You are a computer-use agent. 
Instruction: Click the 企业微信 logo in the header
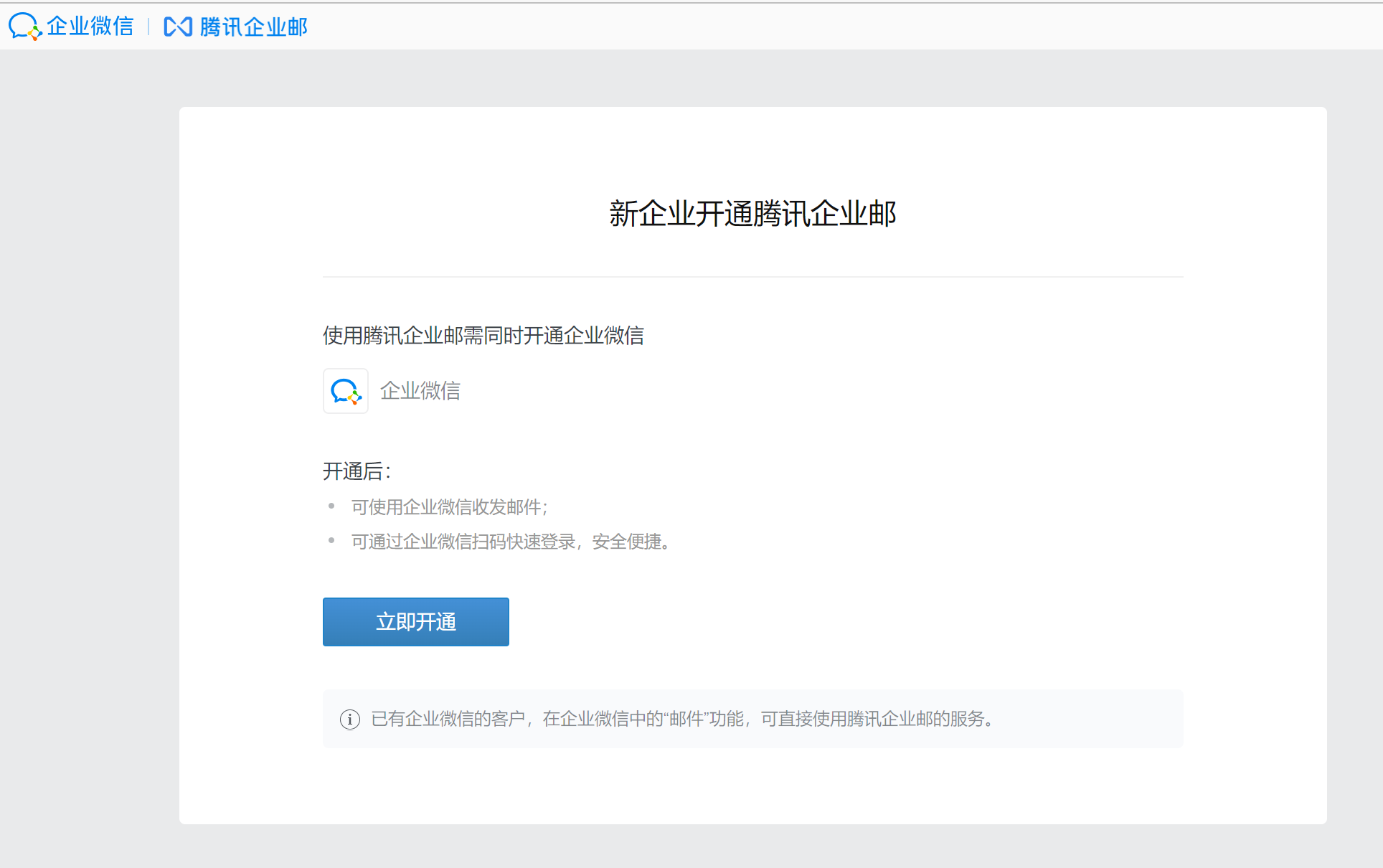coord(71,27)
